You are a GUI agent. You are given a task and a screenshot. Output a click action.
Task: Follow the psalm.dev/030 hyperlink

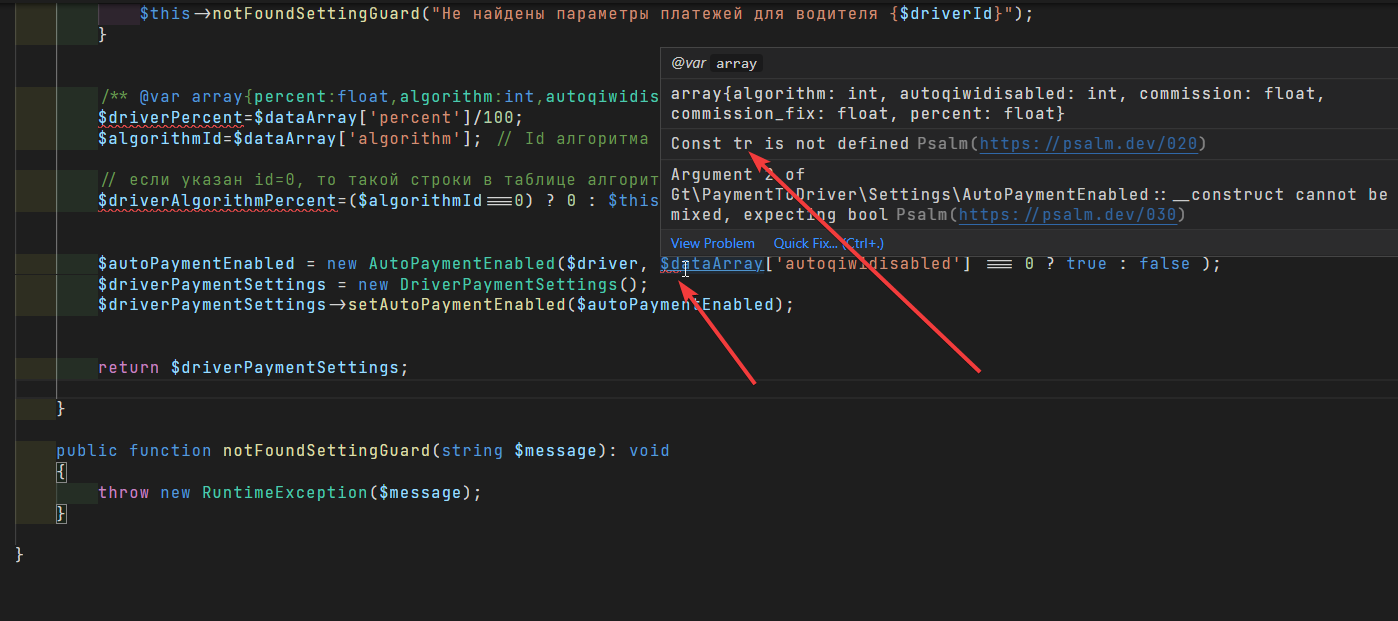click(1069, 214)
